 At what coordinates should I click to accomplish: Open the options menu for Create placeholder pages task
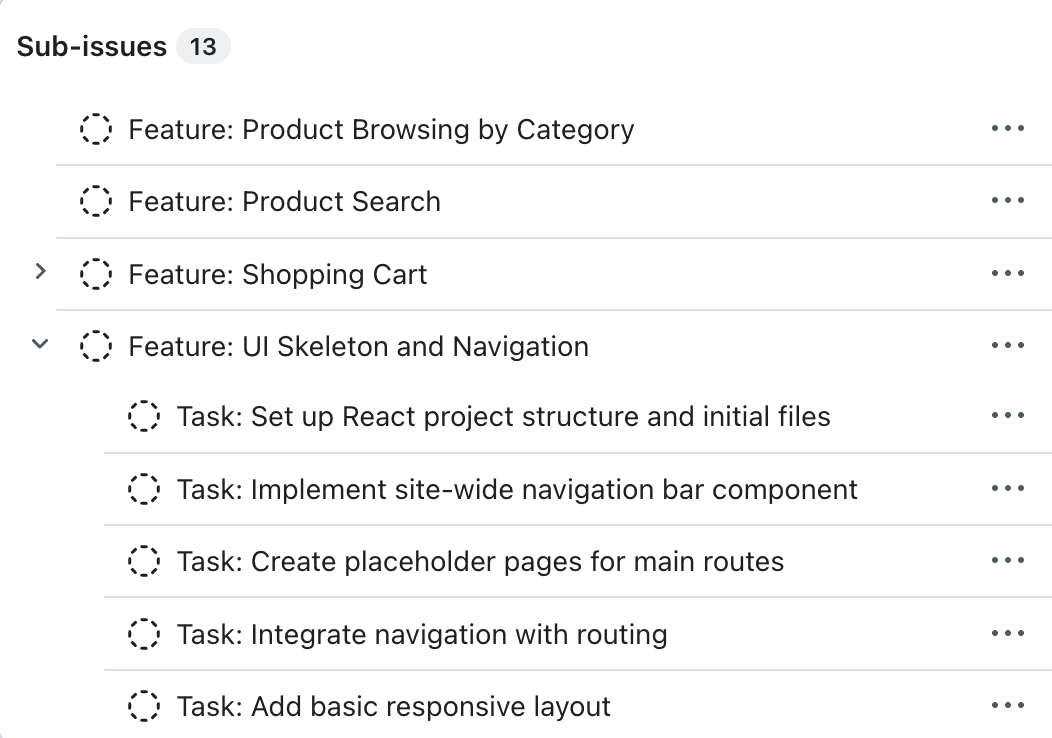[x=1007, y=561]
